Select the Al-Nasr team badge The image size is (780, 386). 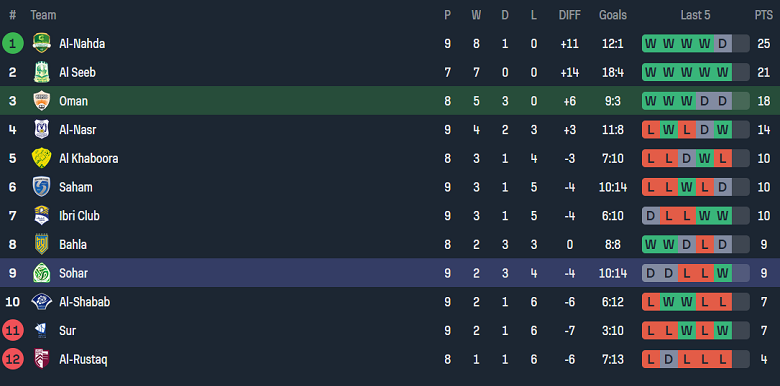[x=41, y=130]
